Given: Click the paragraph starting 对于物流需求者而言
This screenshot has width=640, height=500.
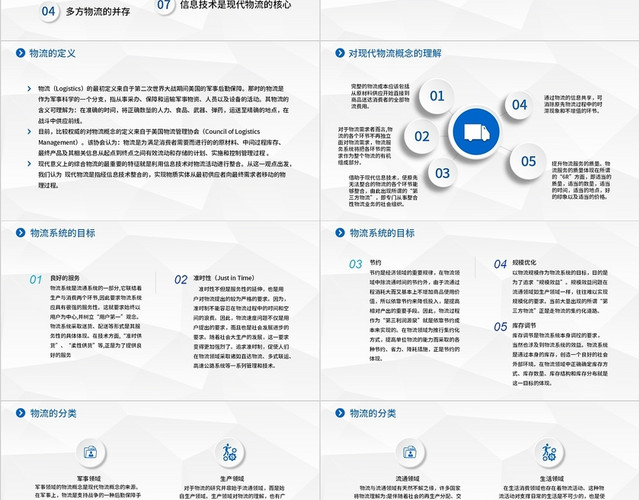Looking at the screenshot, I should click(x=365, y=146).
